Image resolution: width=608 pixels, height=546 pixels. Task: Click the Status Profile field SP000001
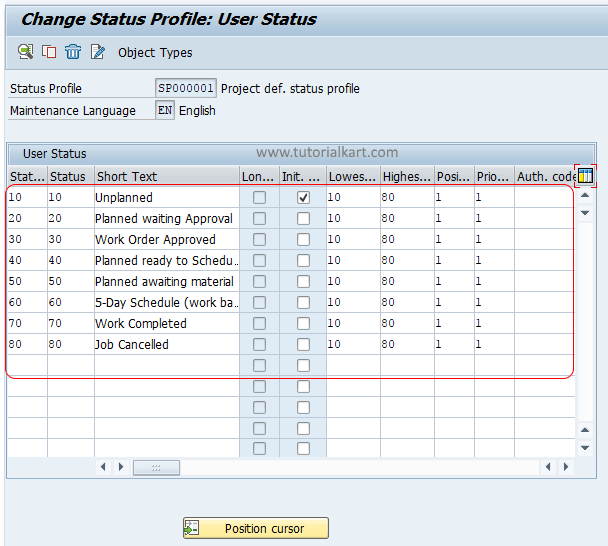click(186, 88)
